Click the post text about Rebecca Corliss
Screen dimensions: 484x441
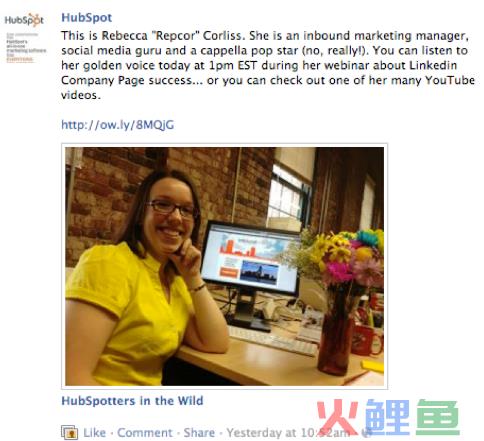(x=268, y=65)
